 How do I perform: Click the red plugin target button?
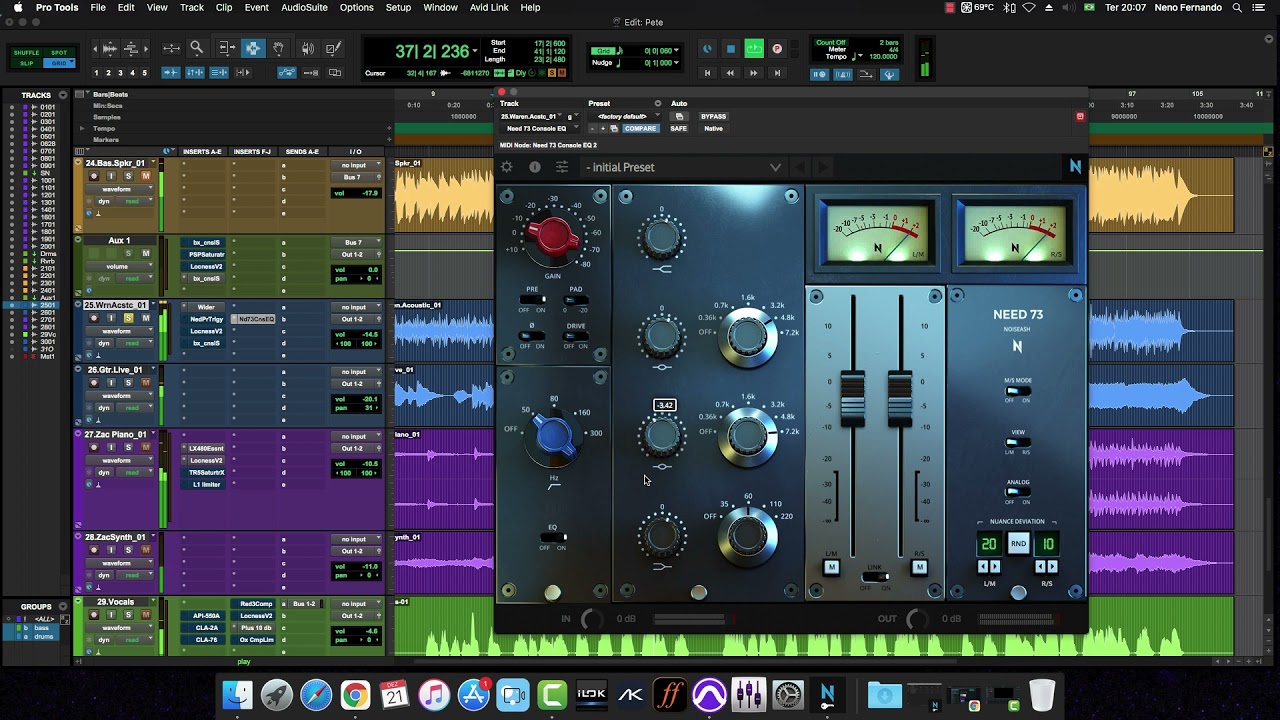point(1080,116)
